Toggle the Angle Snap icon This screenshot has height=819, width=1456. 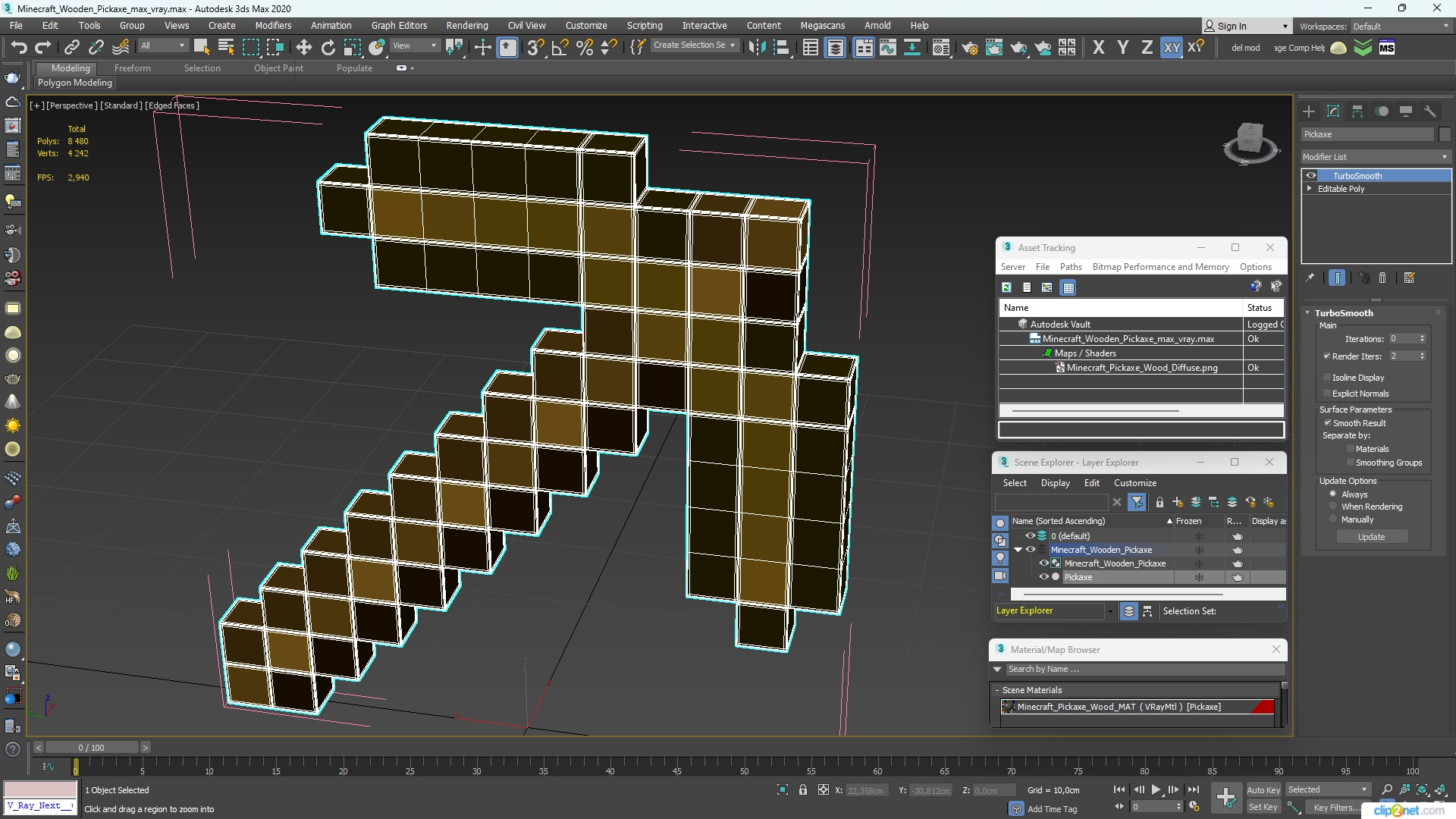point(560,48)
